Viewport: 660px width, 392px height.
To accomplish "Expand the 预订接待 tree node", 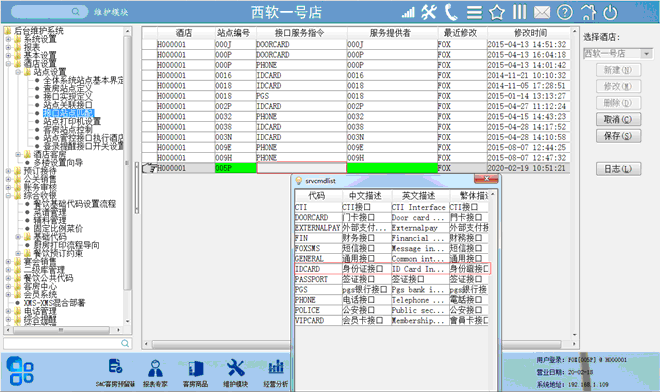I will tap(8, 171).
